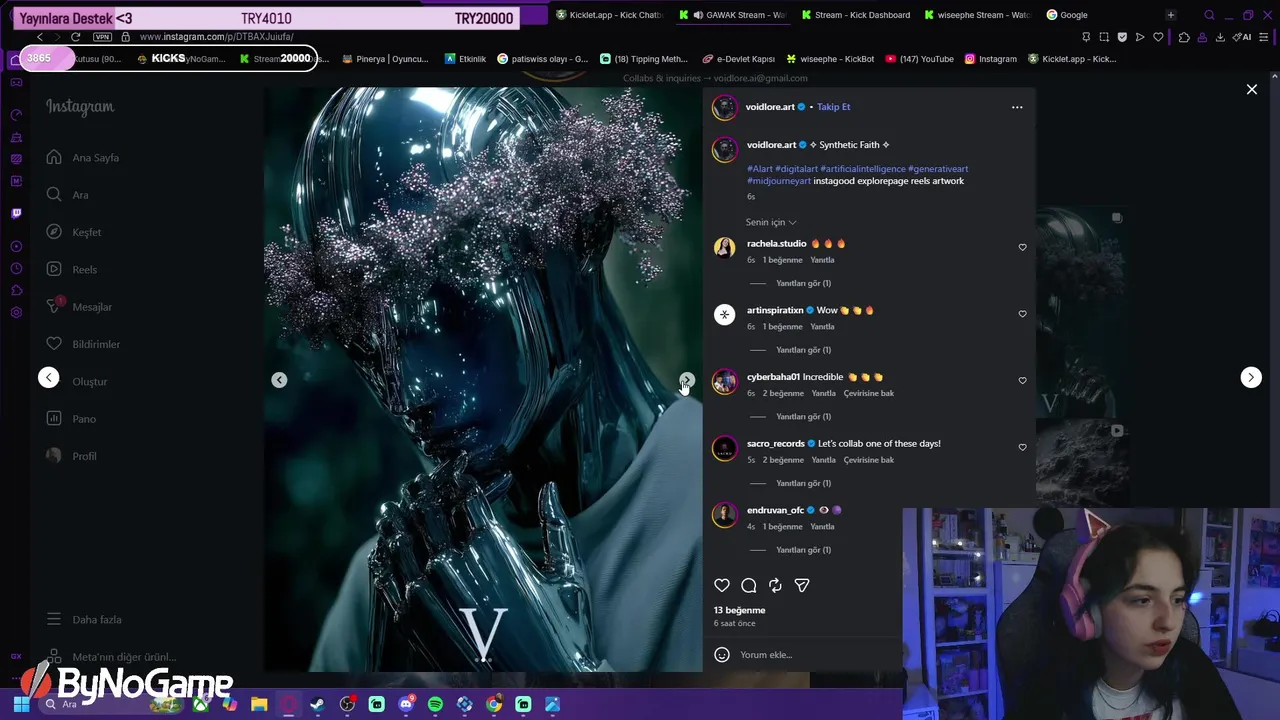Open browser extensions puzzle icon
The image size is (1280, 720).
1184,37
